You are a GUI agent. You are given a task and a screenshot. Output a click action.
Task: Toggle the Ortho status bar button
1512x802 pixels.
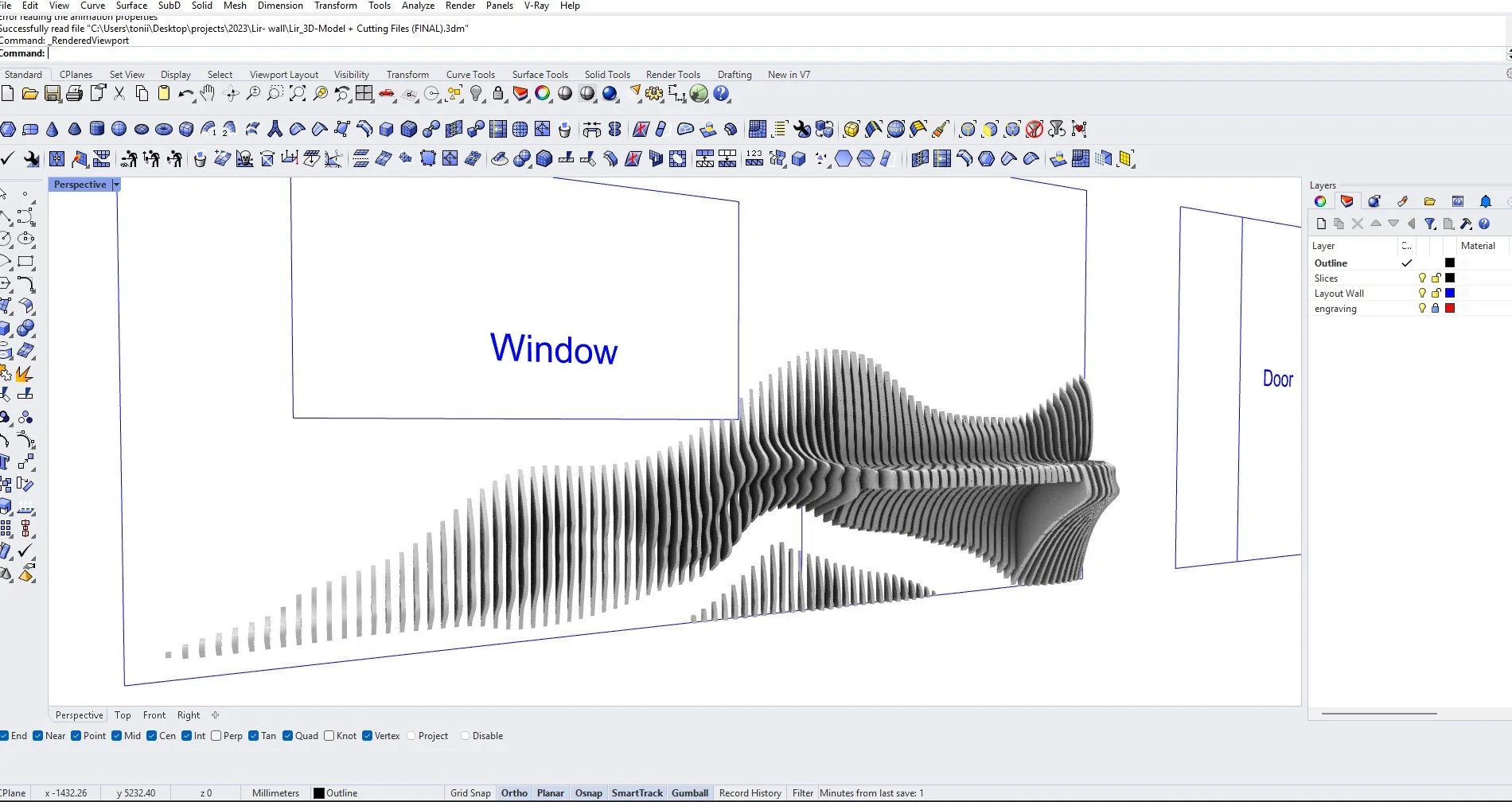click(x=514, y=793)
